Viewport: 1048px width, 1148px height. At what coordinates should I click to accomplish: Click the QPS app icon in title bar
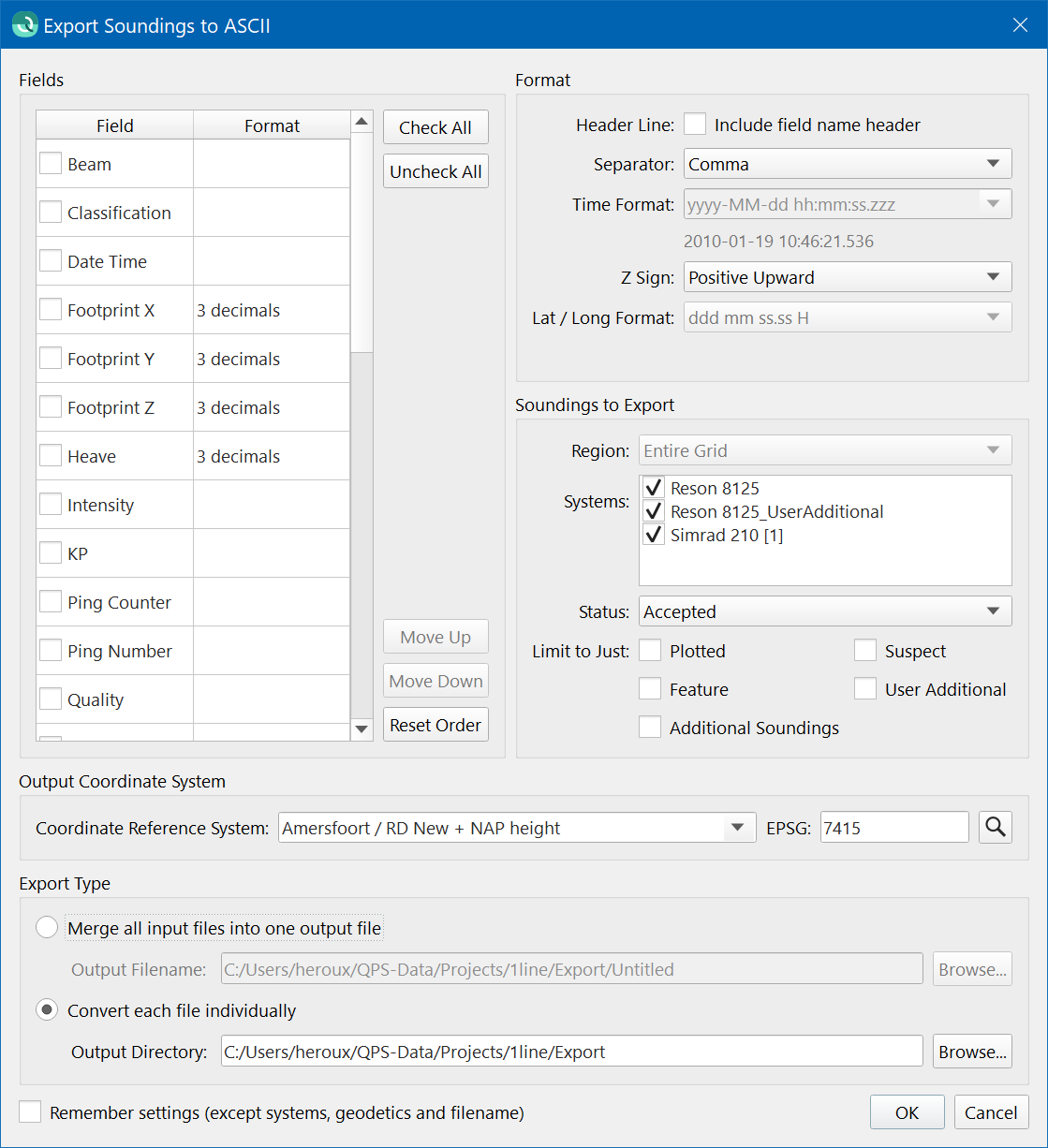25,25
